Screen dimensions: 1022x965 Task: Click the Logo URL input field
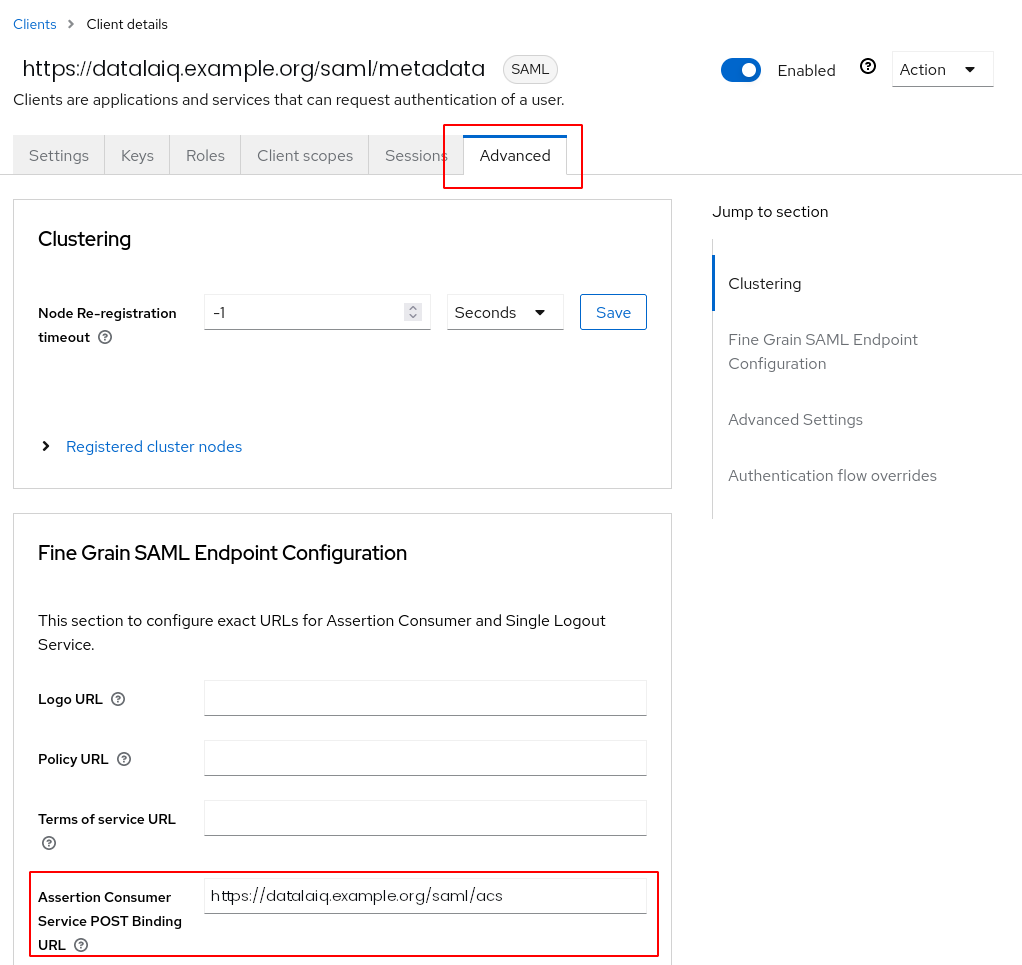[x=425, y=698]
